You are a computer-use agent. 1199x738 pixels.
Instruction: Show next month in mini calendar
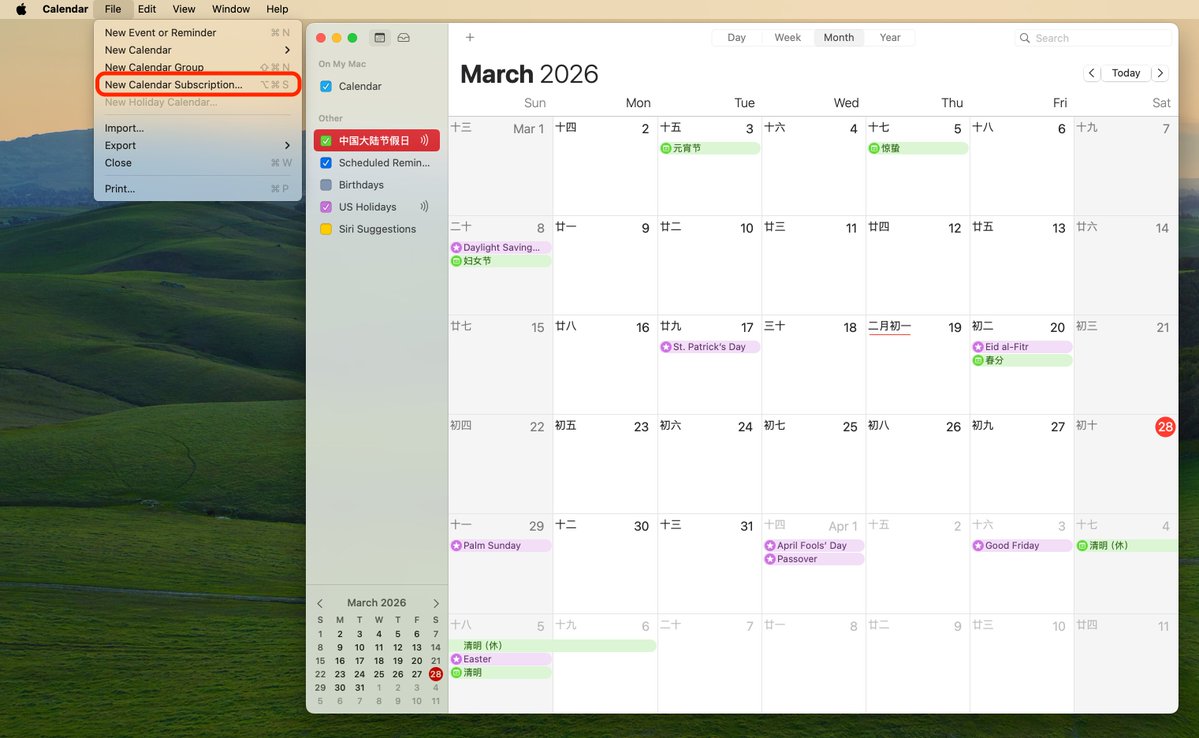(436, 603)
